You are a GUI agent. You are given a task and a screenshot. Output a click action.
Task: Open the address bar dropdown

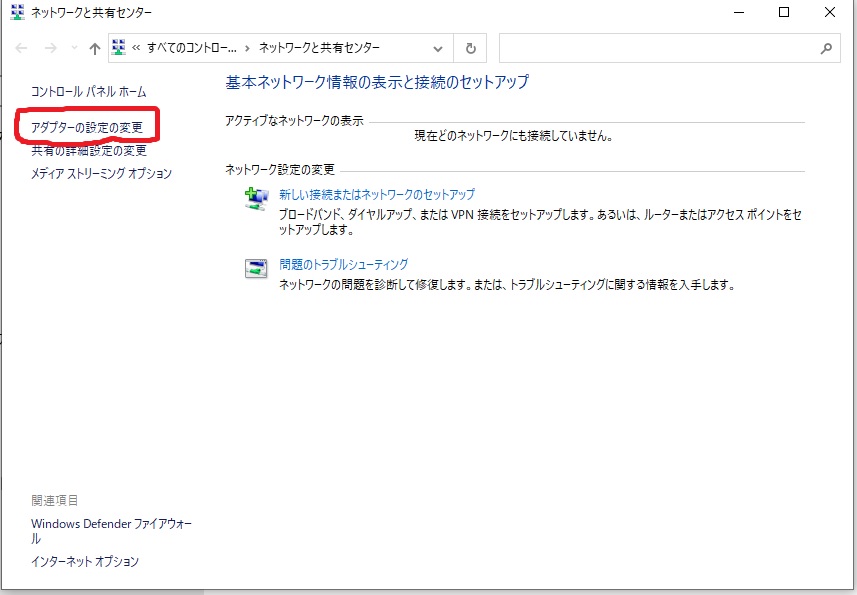(437, 47)
